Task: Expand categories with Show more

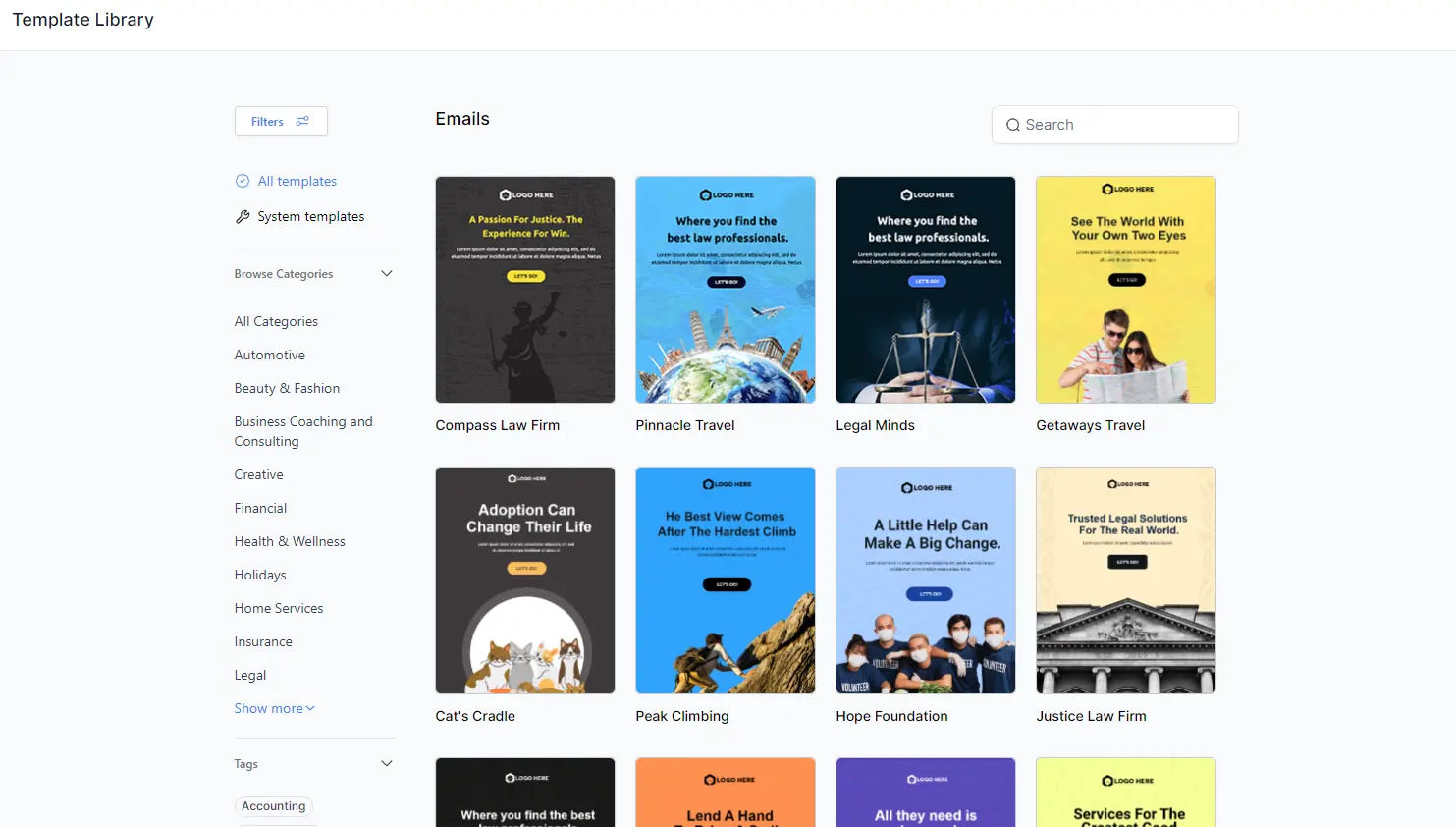Action: click(x=274, y=708)
